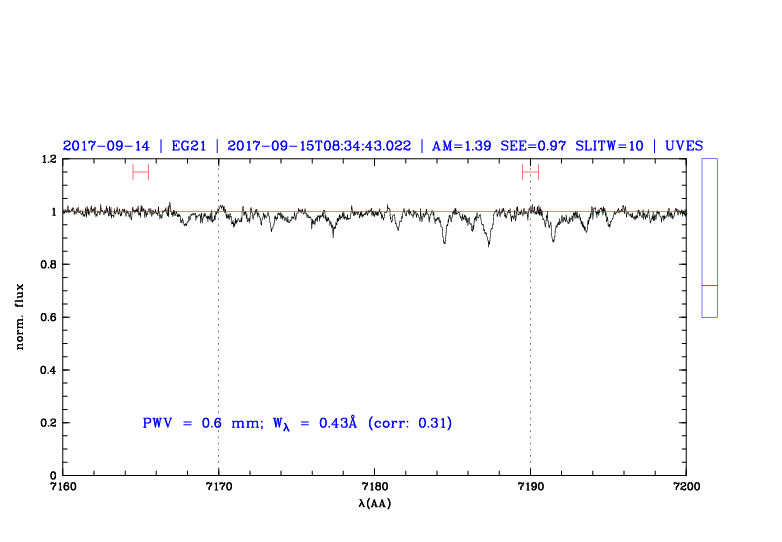Click the 7180 x-axis tick label
Screen dimensions: 782x542
point(374,487)
